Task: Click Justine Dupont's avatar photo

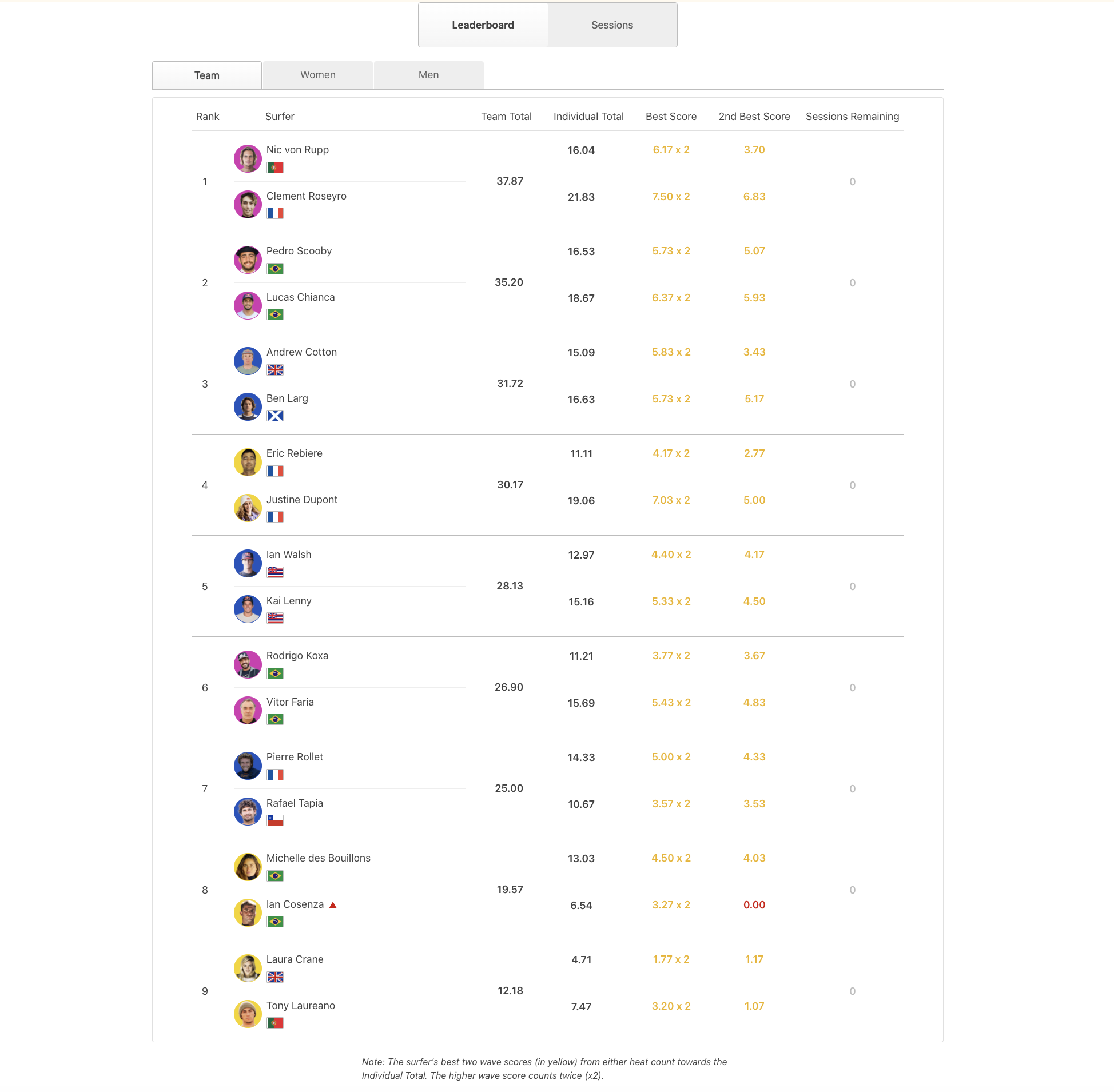Action: click(x=248, y=508)
